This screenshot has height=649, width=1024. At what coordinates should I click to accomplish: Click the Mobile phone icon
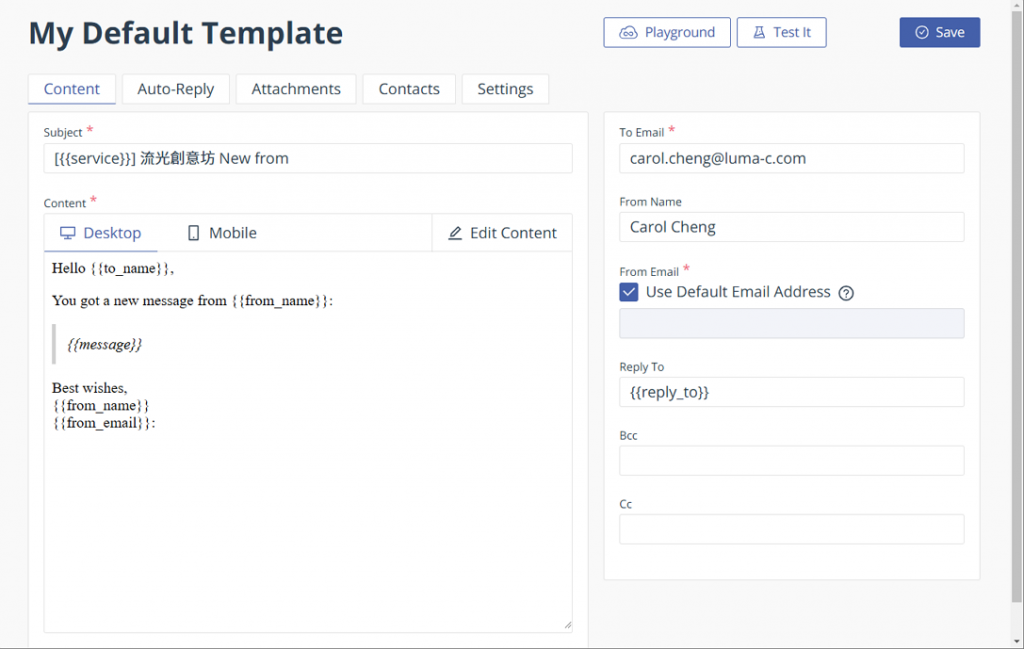coord(193,233)
